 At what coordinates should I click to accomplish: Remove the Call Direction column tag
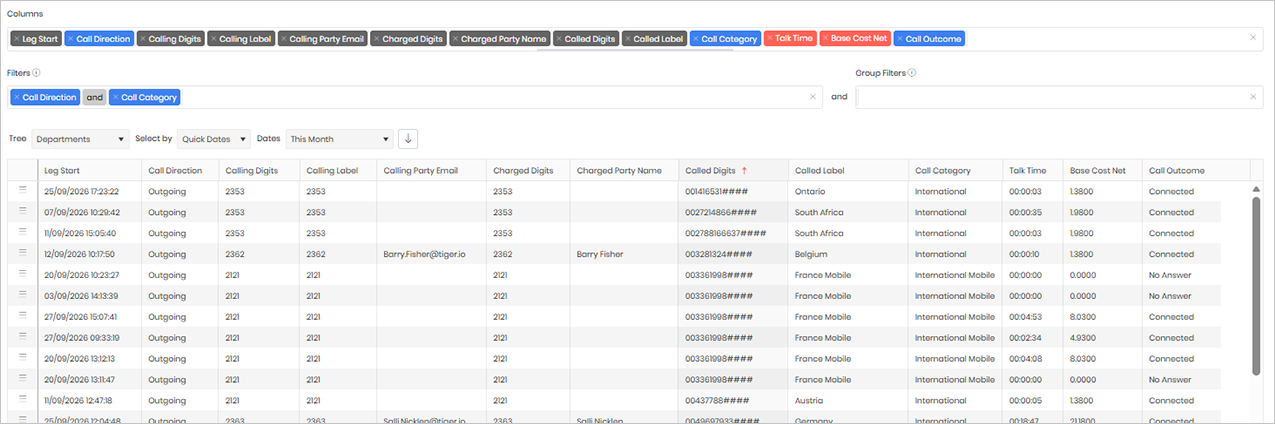click(x=72, y=39)
